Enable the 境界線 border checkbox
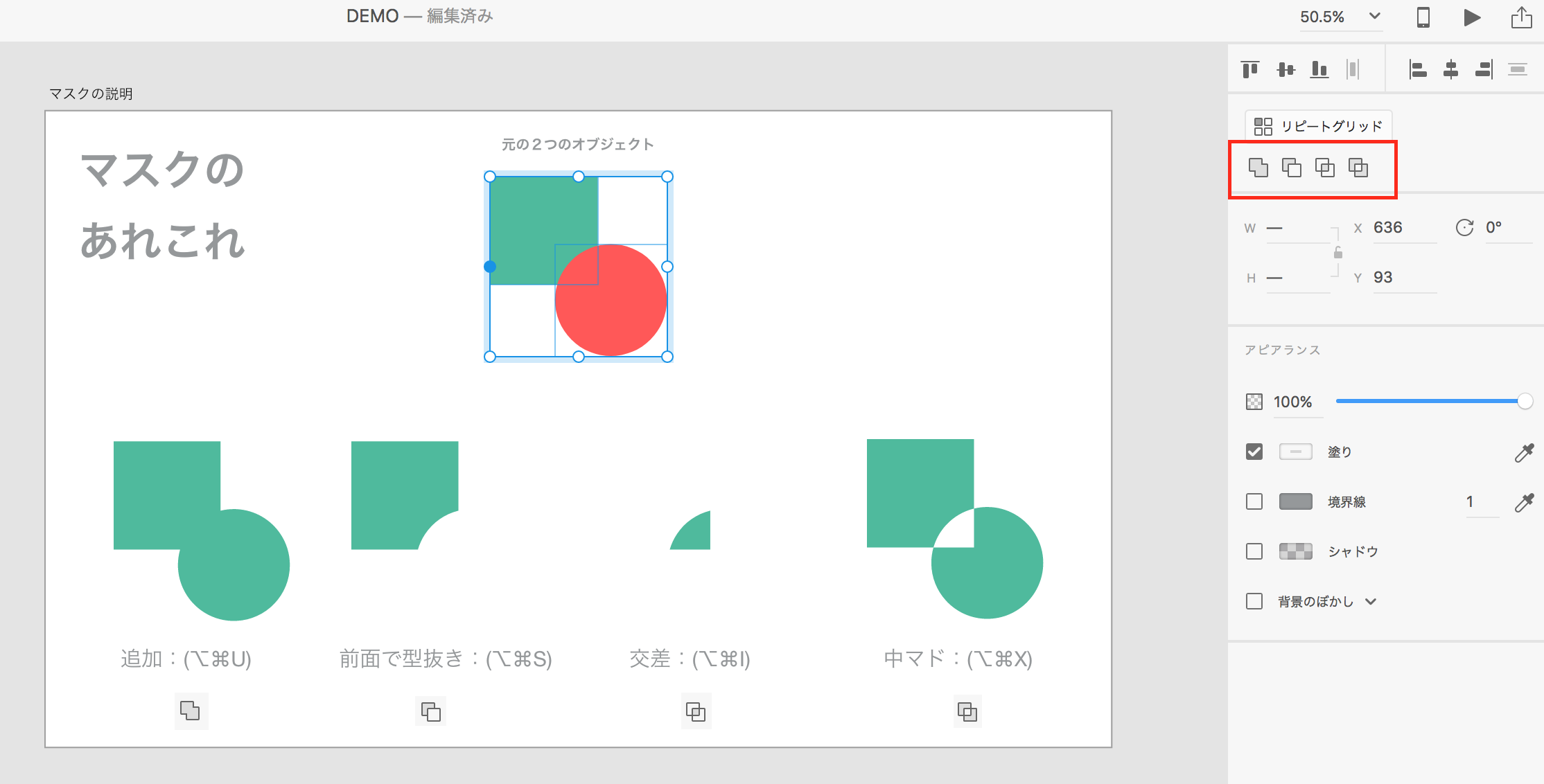Image resolution: width=1544 pixels, height=784 pixels. pos(1254,501)
